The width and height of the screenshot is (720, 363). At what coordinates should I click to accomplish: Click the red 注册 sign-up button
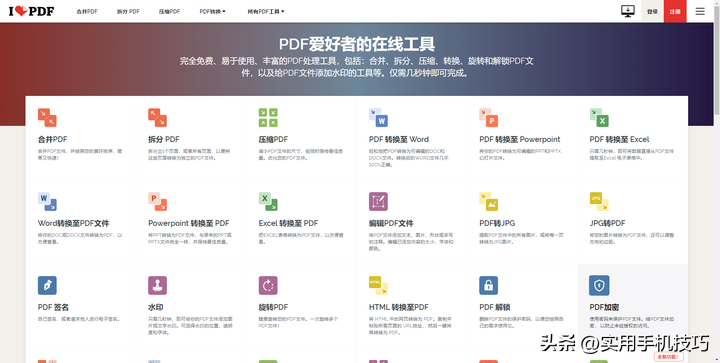tap(675, 11)
